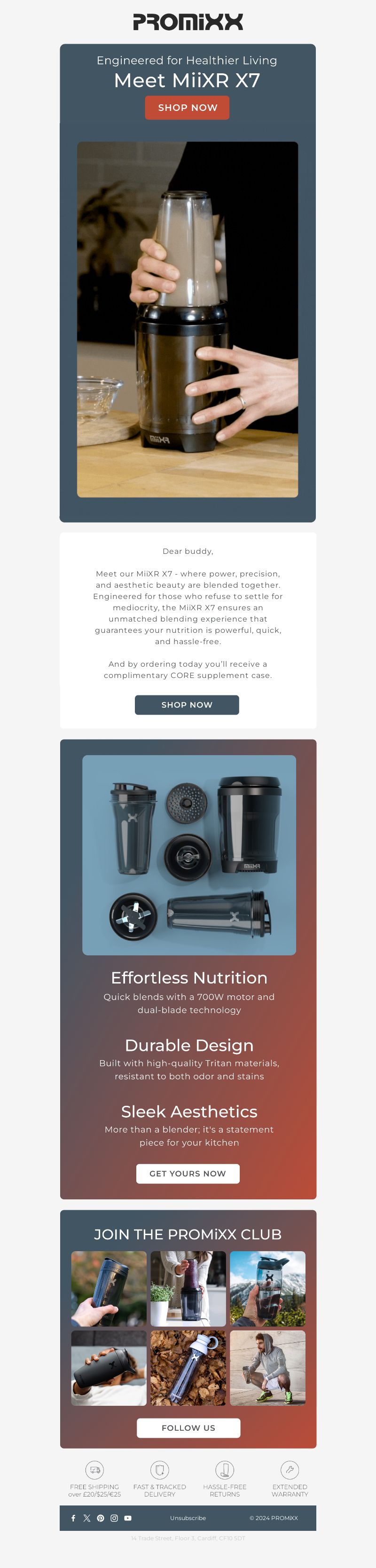
Task: Click the hassle-free returns icon
Action: tap(225, 1469)
